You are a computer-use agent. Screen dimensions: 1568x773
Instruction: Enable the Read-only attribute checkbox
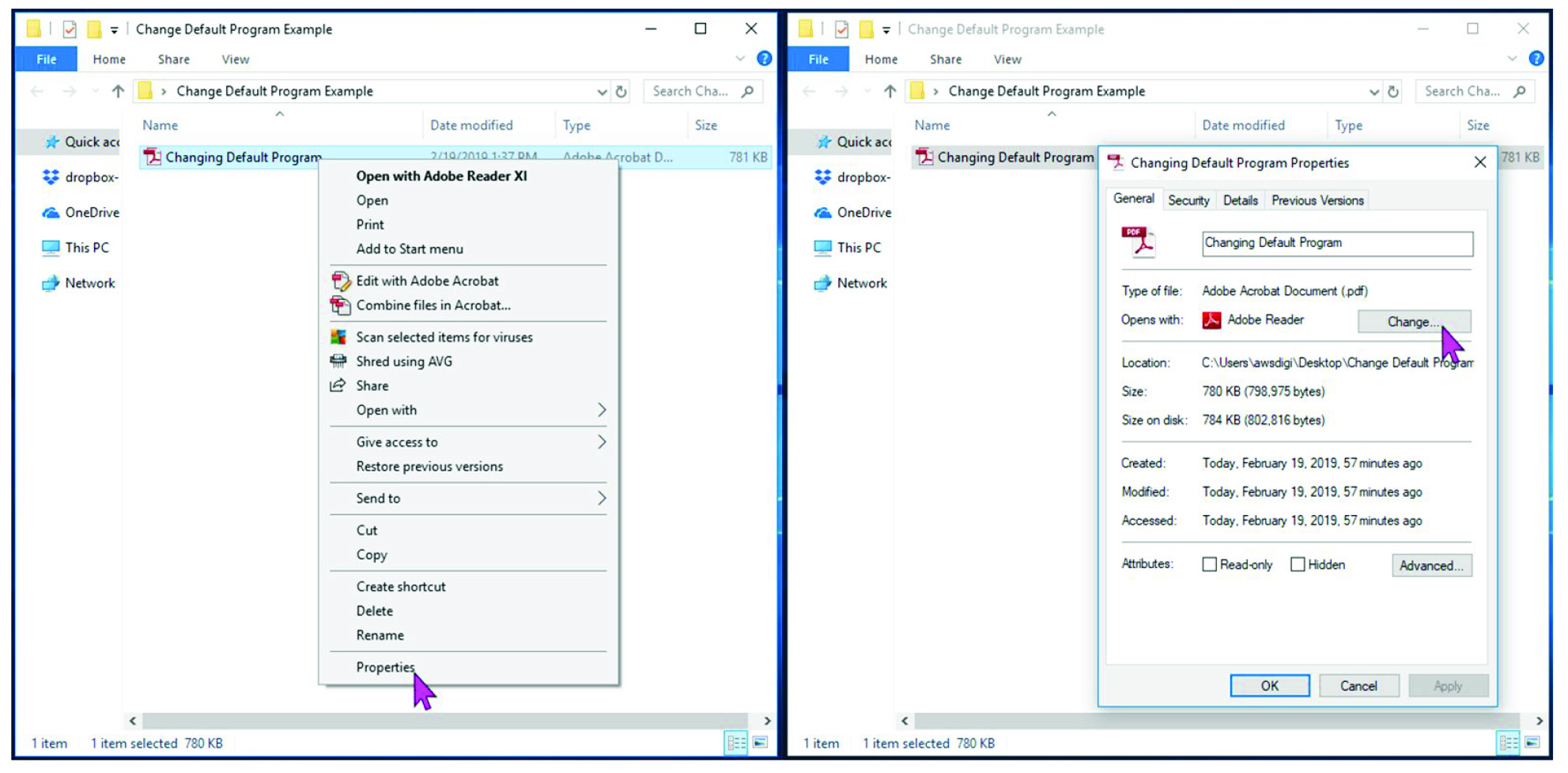[x=1209, y=563]
